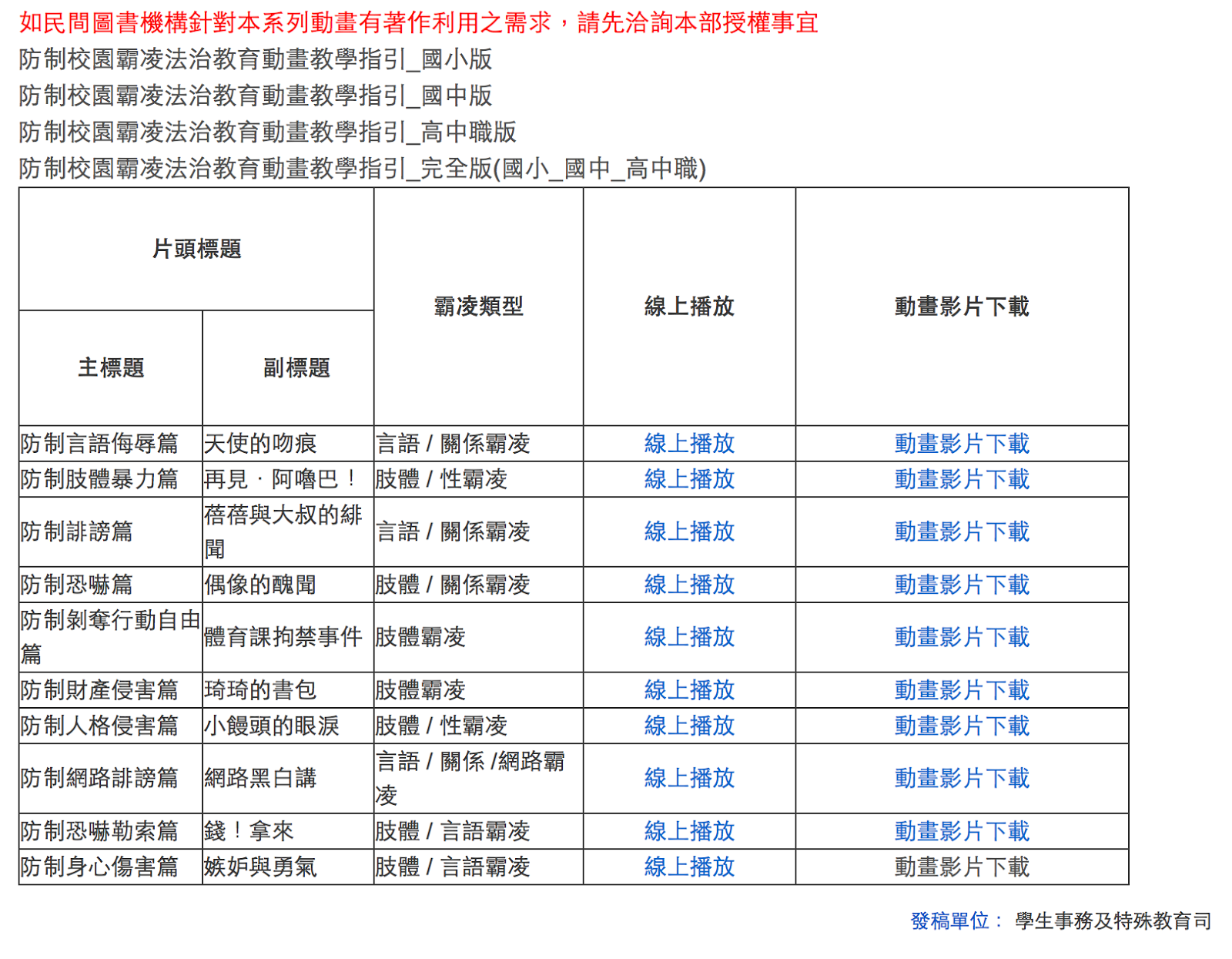Click 線上播放 link for 防制誹謗篇
This screenshot has width=1232, height=959.
click(689, 531)
